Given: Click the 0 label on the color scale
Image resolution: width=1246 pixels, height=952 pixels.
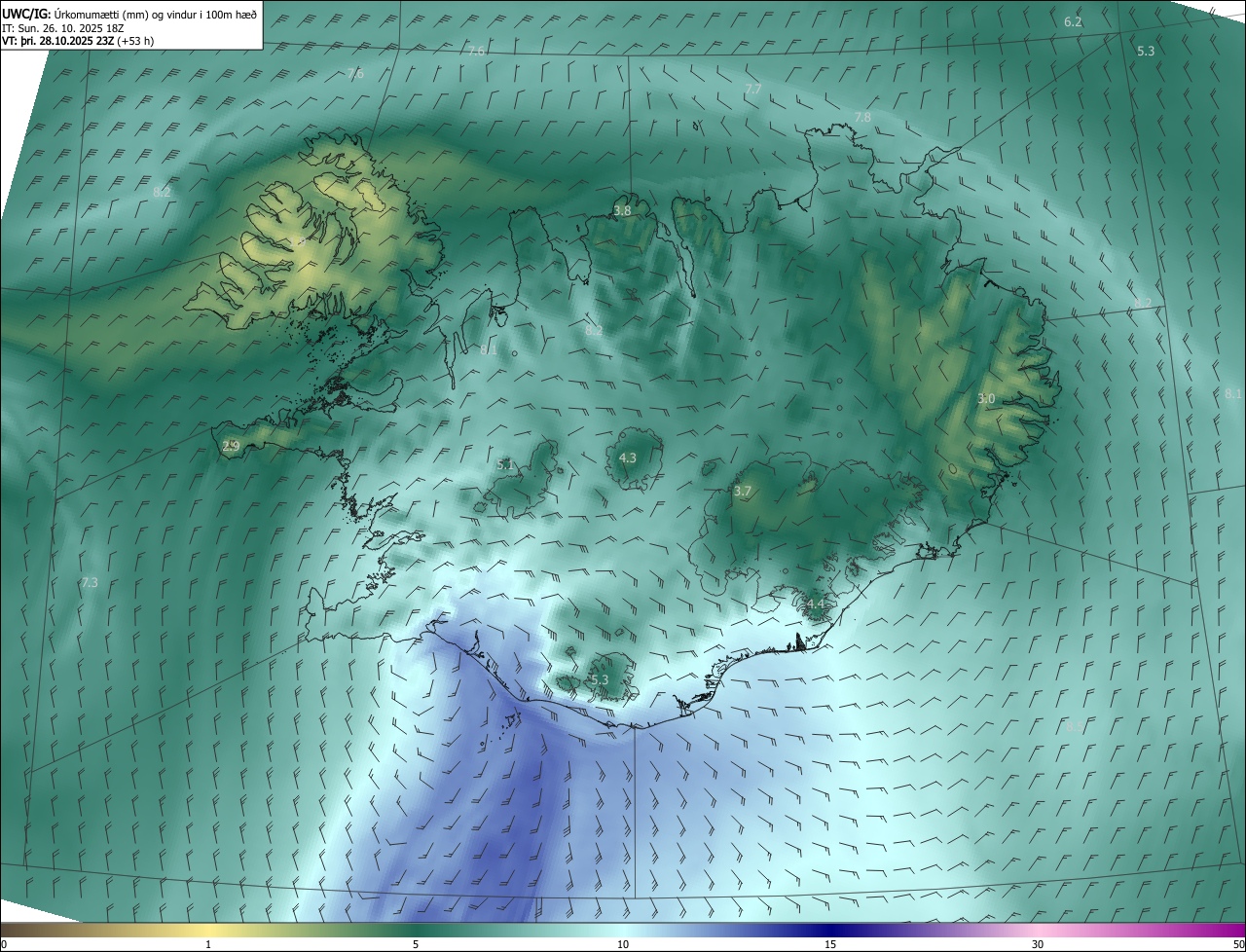Looking at the screenshot, I should click(x=4, y=945).
